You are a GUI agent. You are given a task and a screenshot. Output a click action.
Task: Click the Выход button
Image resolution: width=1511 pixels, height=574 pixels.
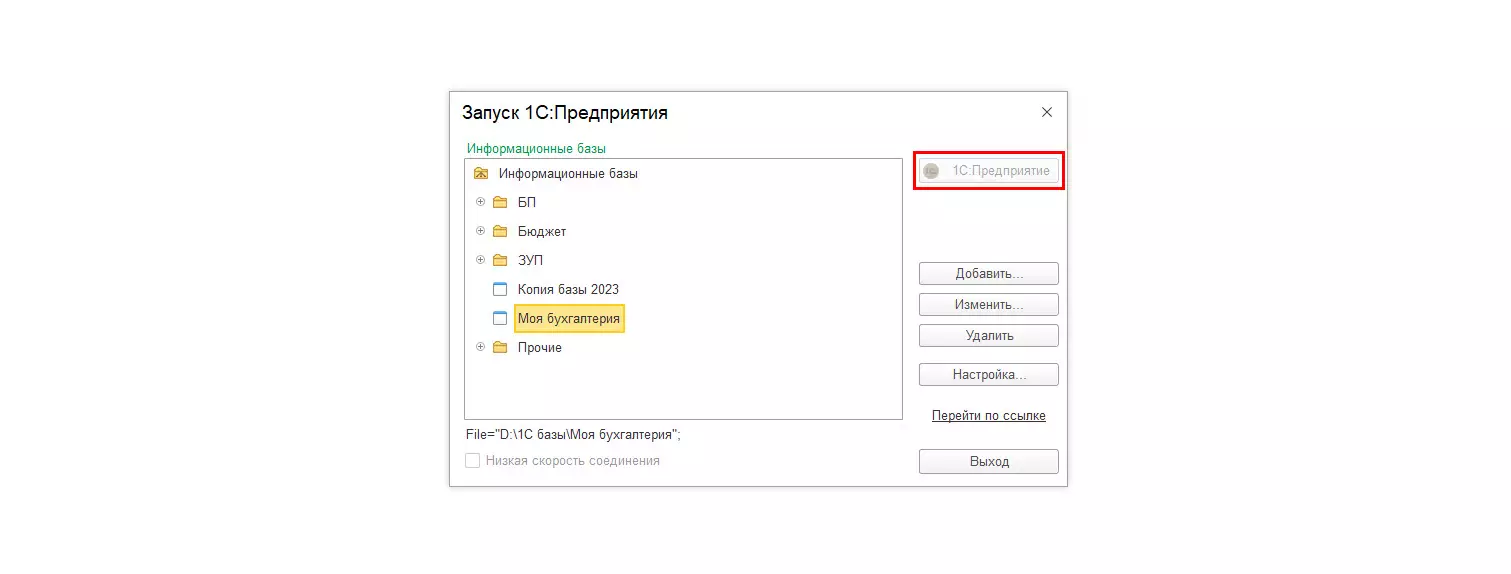click(989, 461)
